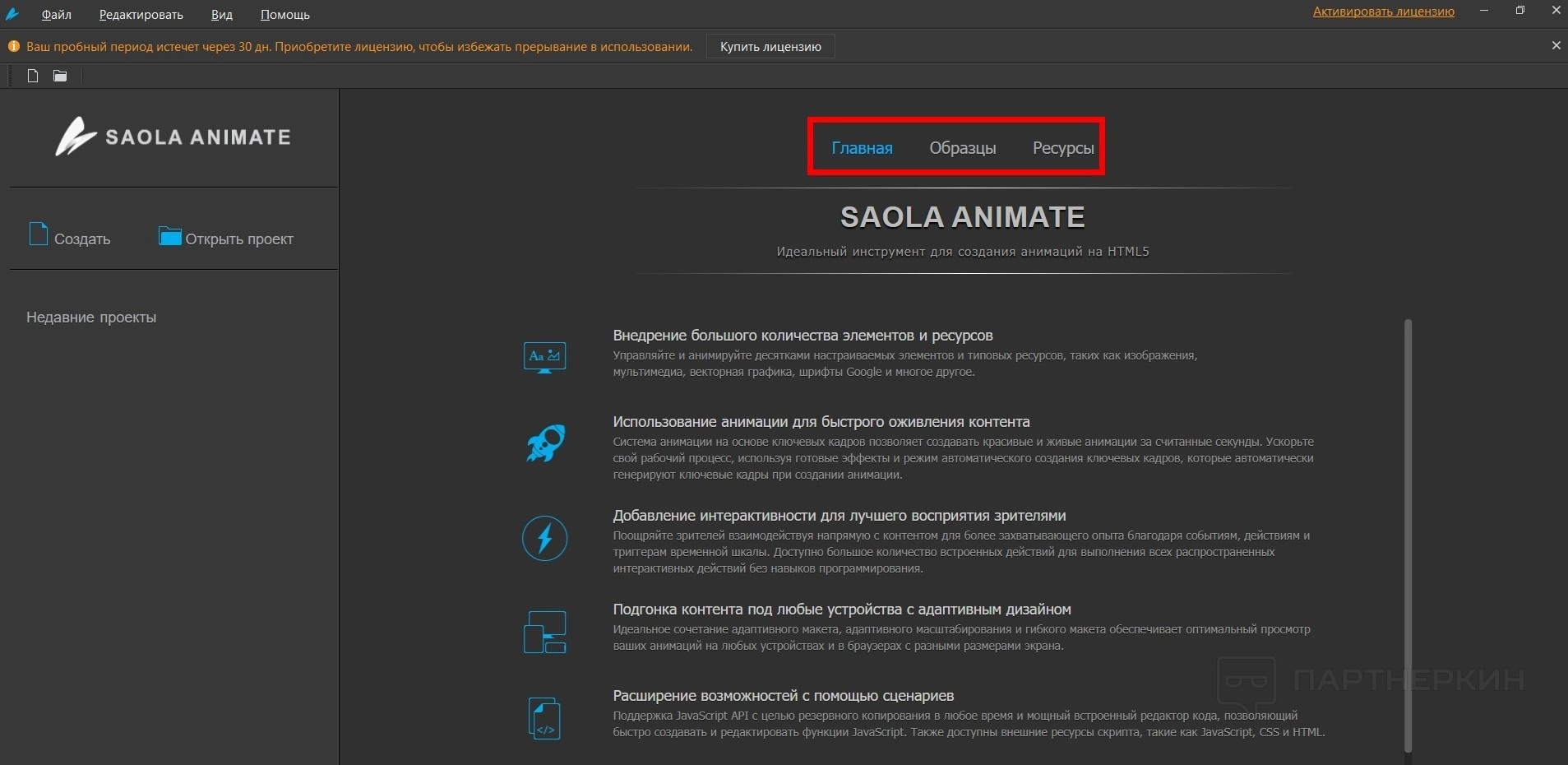The image size is (1568, 765).
Task: Click the Купить лицензию button
Action: point(770,47)
